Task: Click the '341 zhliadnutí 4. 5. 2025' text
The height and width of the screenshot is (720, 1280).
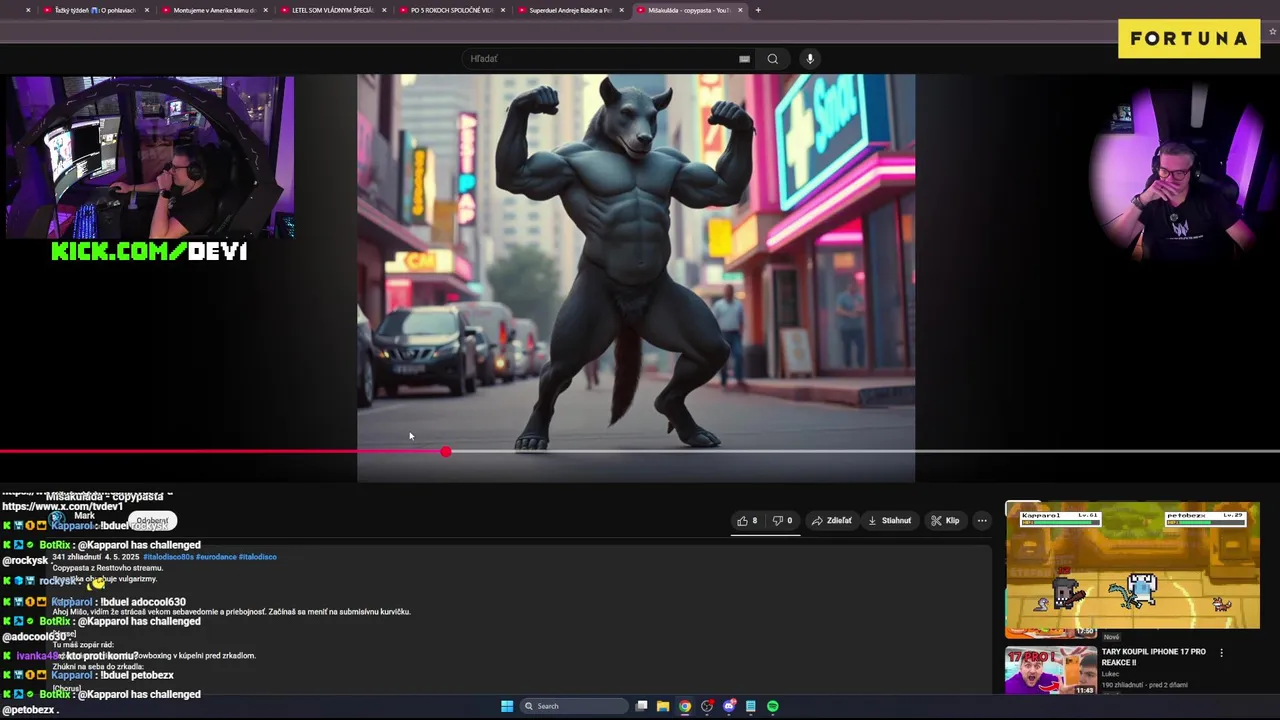Action: 96,557
